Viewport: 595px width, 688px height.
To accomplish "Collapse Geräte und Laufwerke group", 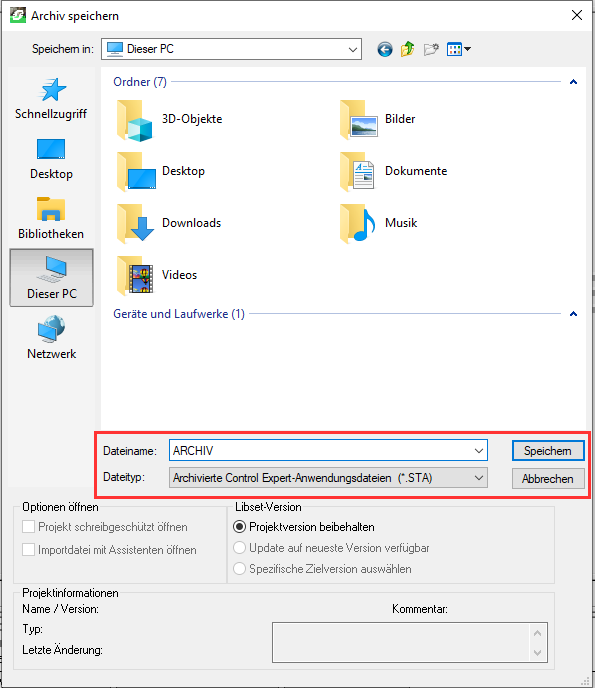I will pyautogui.click(x=573, y=314).
